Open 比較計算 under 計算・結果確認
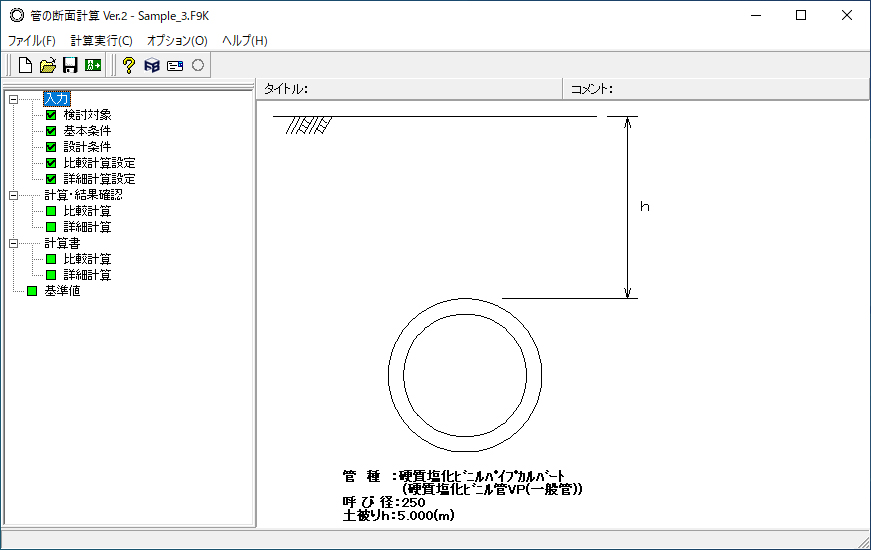The width and height of the screenshot is (871, 550). (87, 211)
